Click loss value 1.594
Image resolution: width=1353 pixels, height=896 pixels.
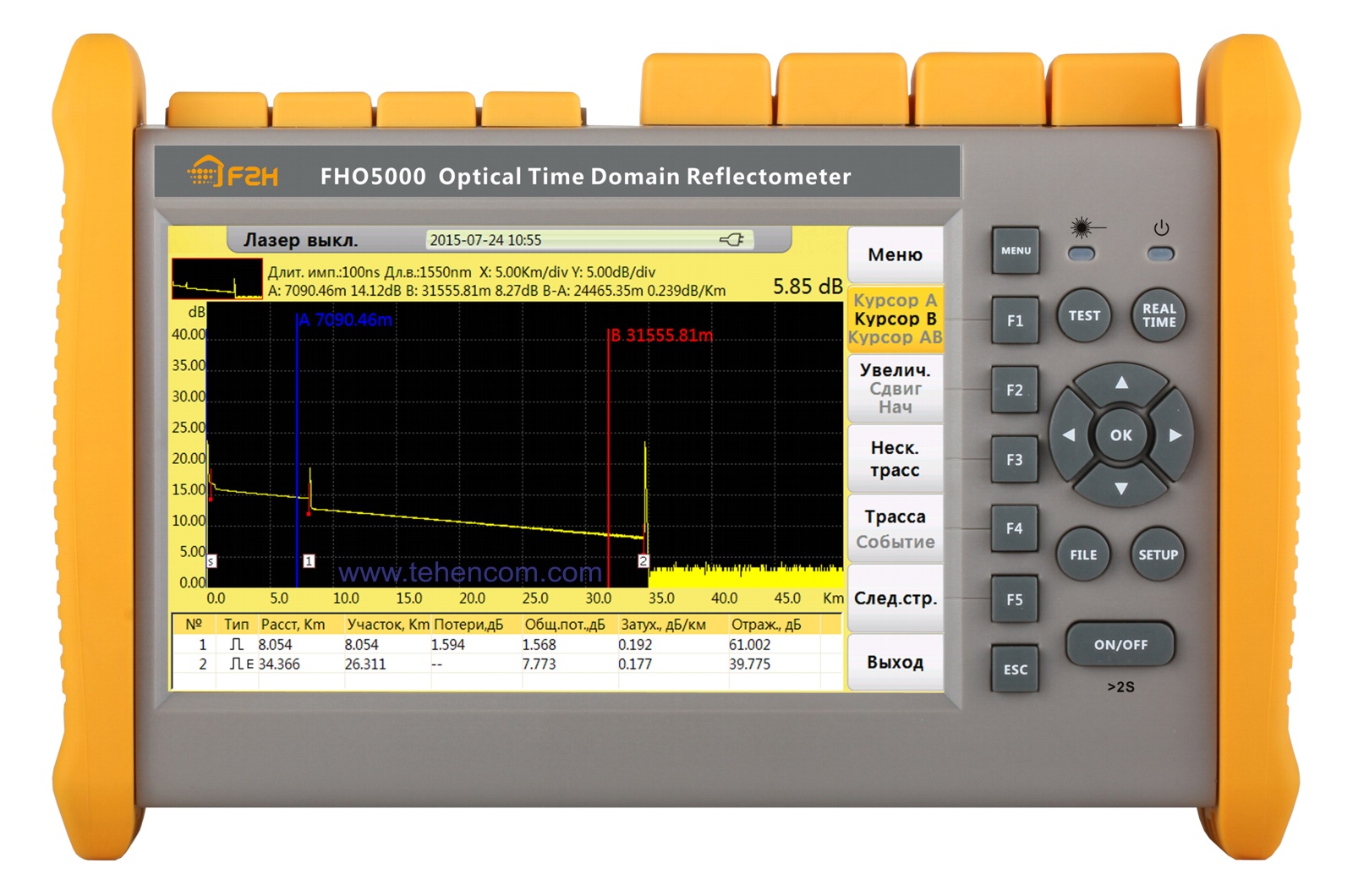click(448, 644)
